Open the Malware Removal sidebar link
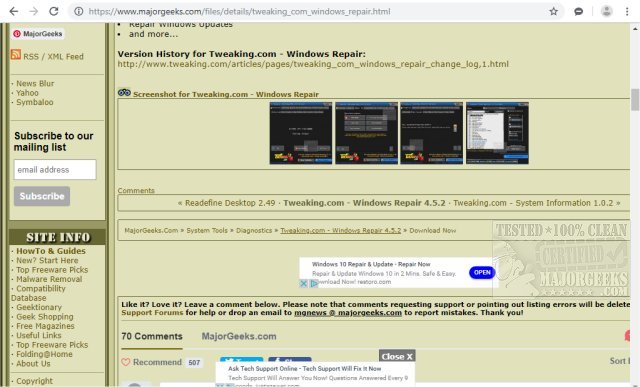 coord(49,279)
